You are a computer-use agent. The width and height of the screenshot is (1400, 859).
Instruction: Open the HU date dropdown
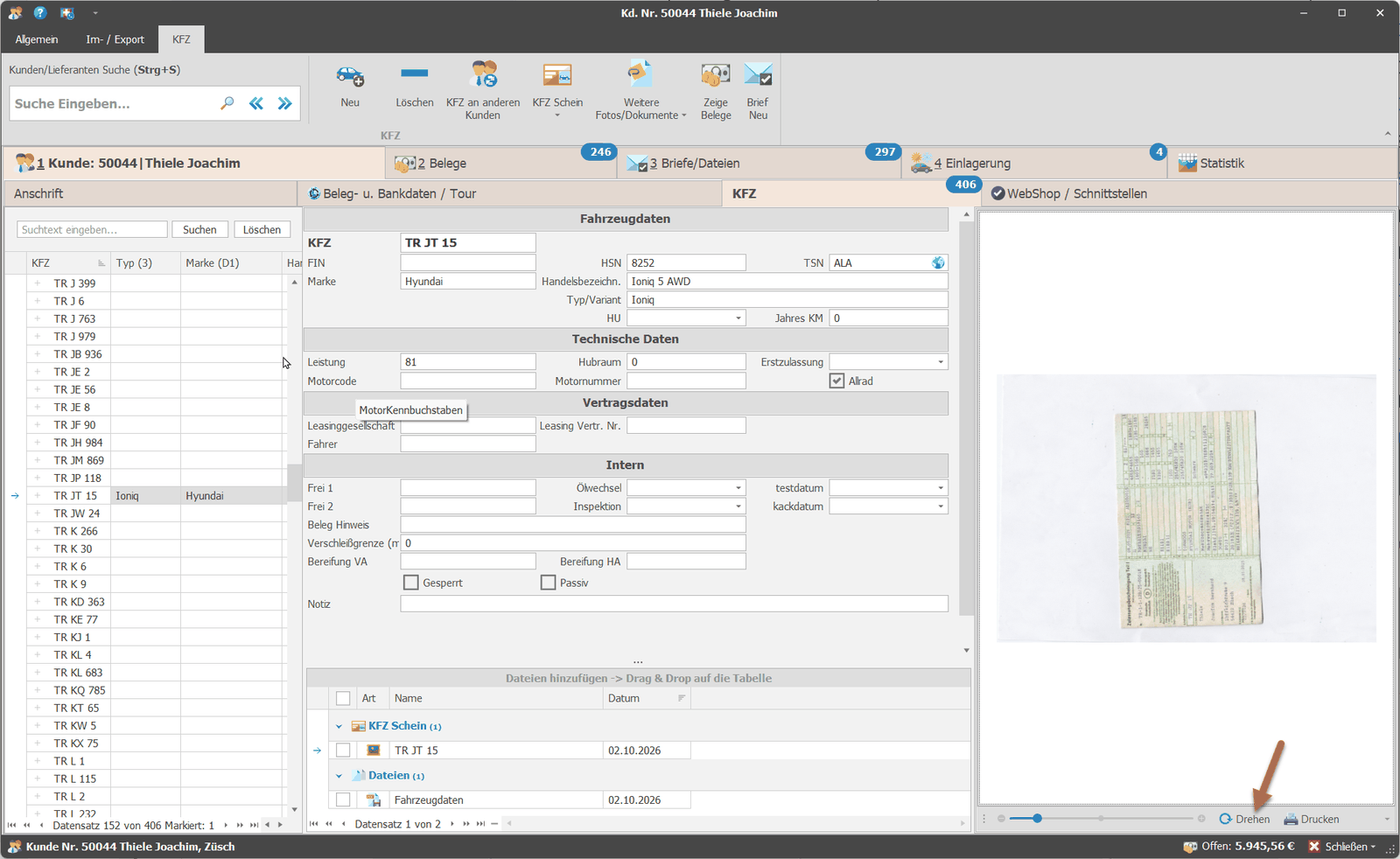(738, 318)
